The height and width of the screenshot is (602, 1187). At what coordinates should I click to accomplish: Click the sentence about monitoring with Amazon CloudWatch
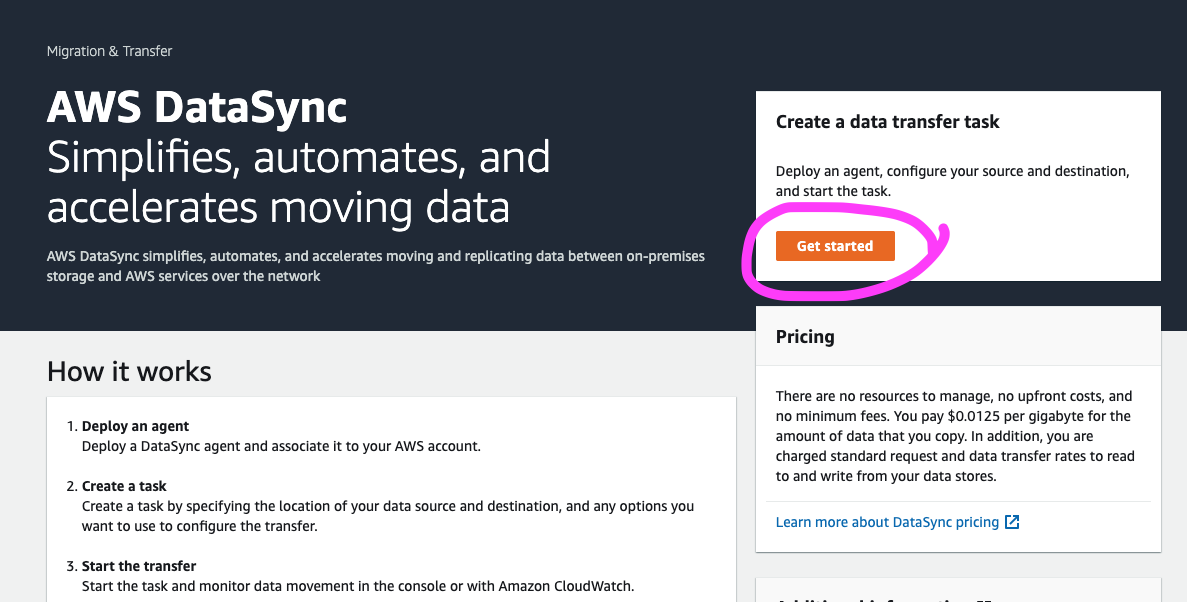point(358,586)
